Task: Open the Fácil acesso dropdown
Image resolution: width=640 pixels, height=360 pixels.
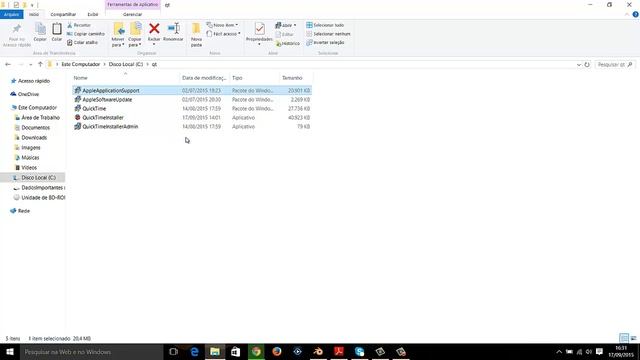Action: pos(223,34)
